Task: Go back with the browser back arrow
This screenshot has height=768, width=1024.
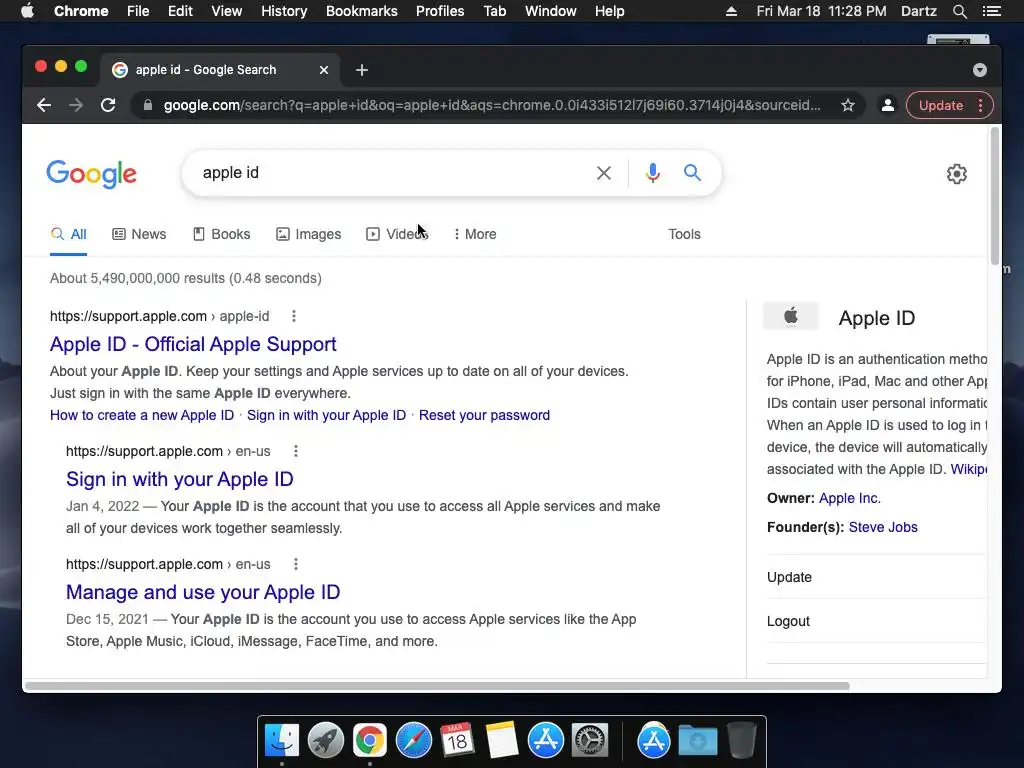Action: point(44,105)
